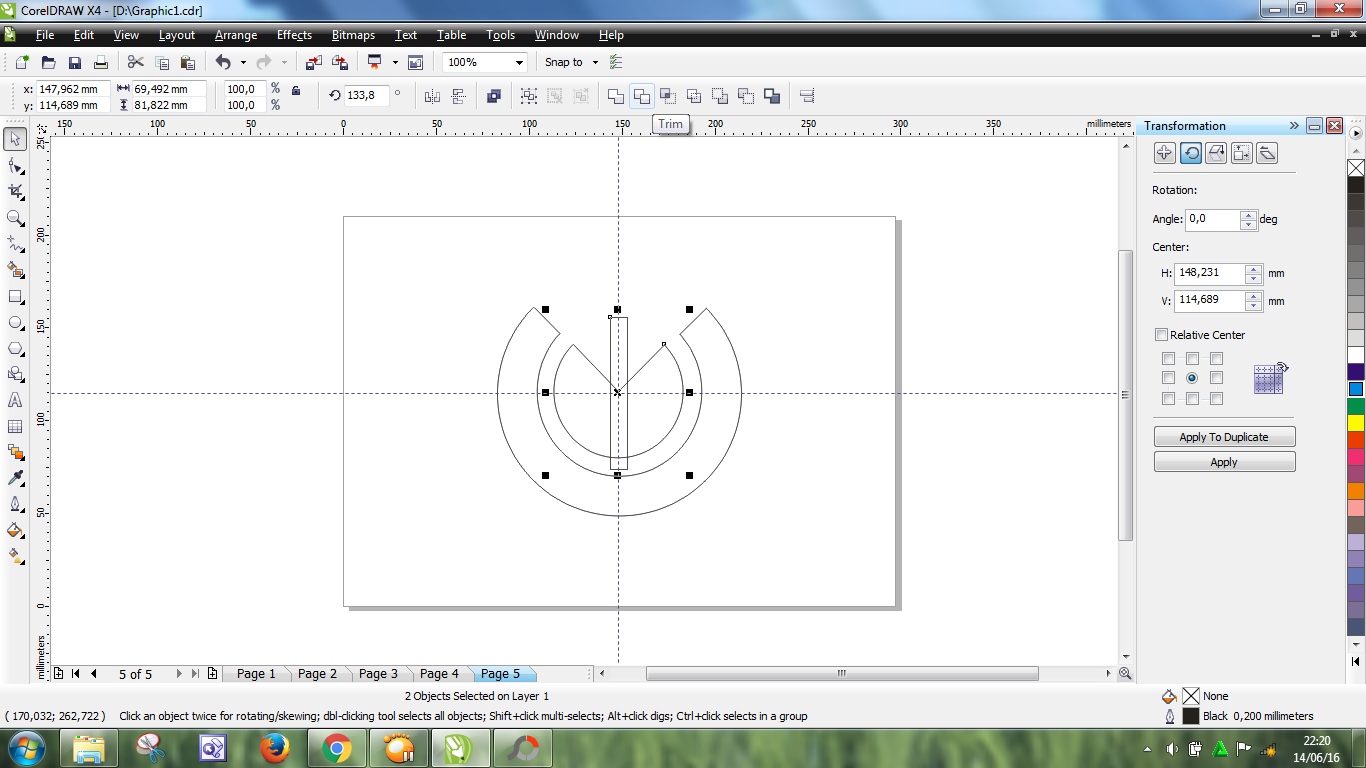Check the Relative Center checkbox
1366x768 pixels.
tap(1161, 335)
